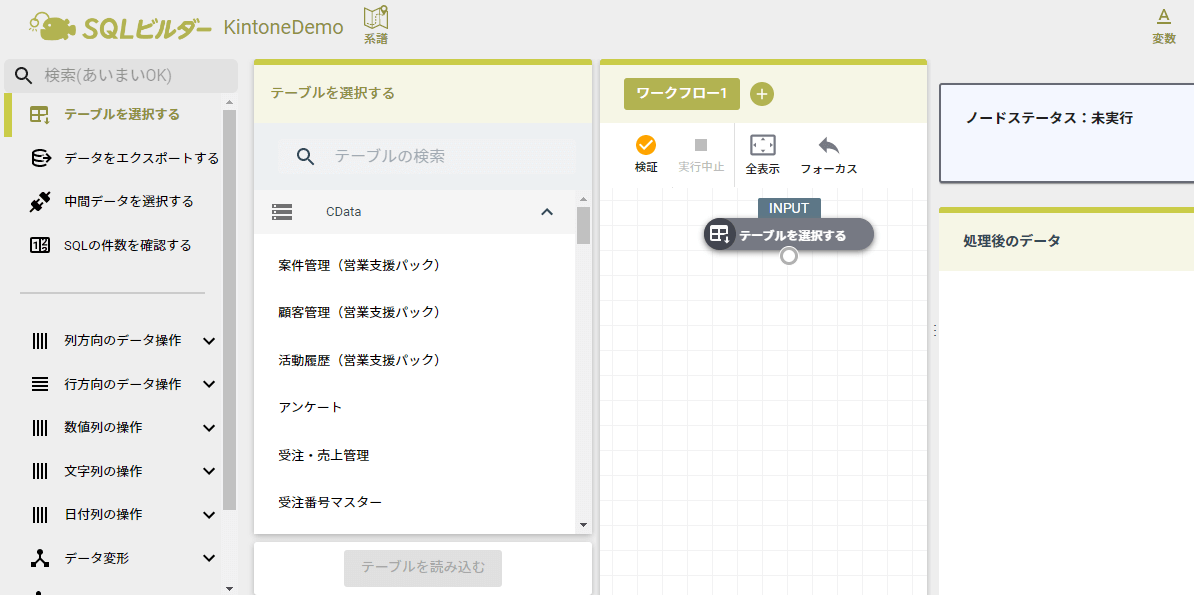Click the node's output connector circle
Viewport: 1194px width, 595px height.
click(x=789, y=256)
